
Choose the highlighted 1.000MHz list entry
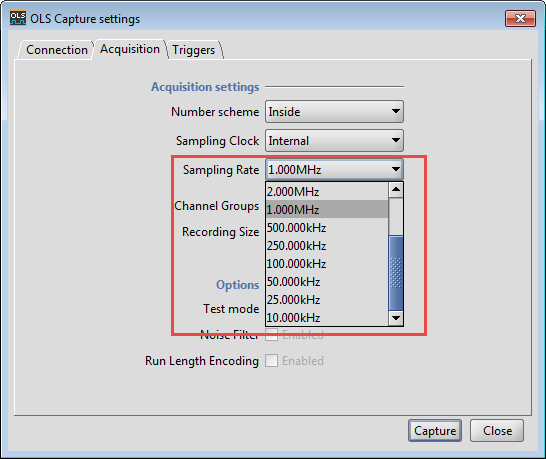[327, 209]
